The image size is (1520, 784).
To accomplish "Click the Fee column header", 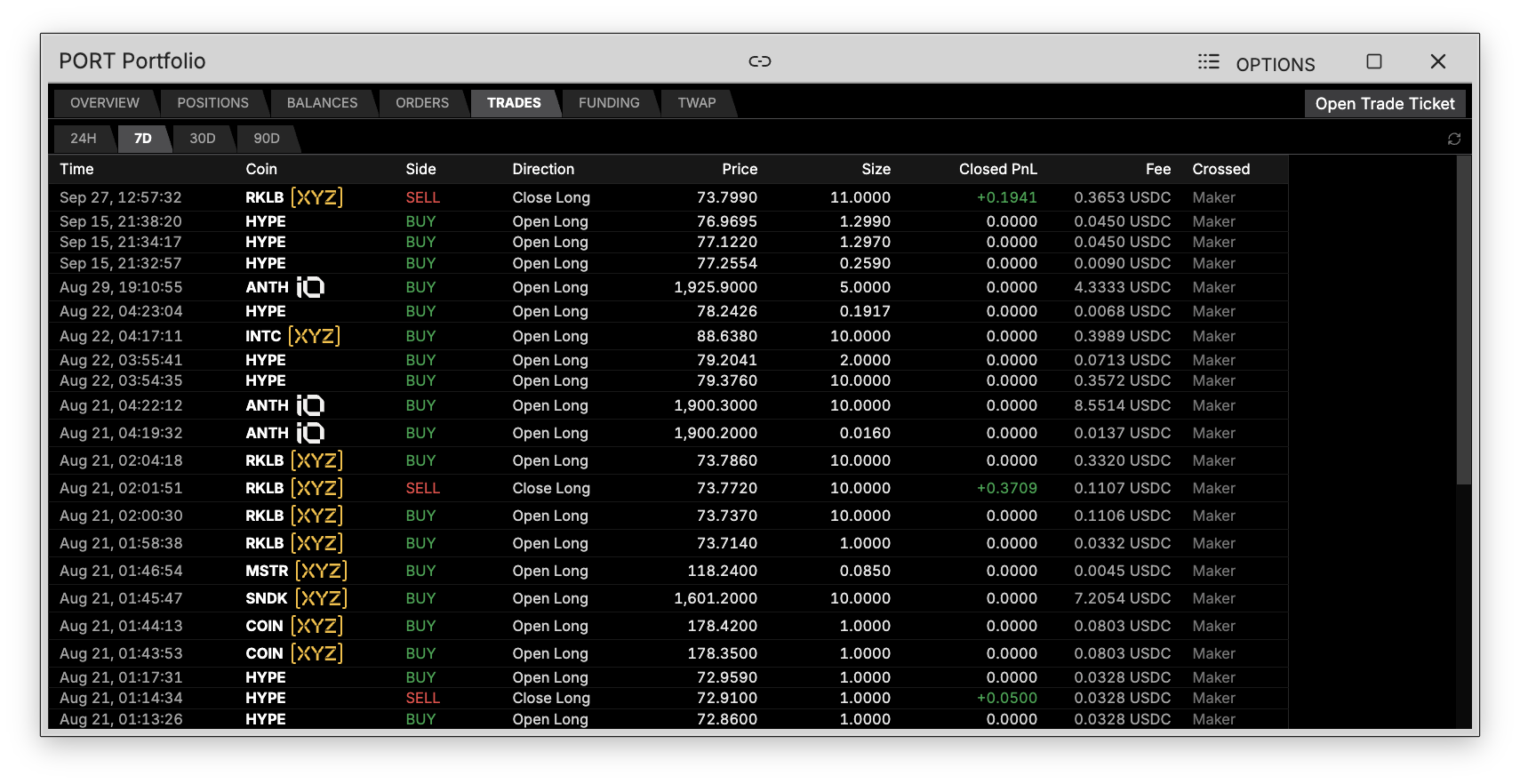I will click(1158, 169).
